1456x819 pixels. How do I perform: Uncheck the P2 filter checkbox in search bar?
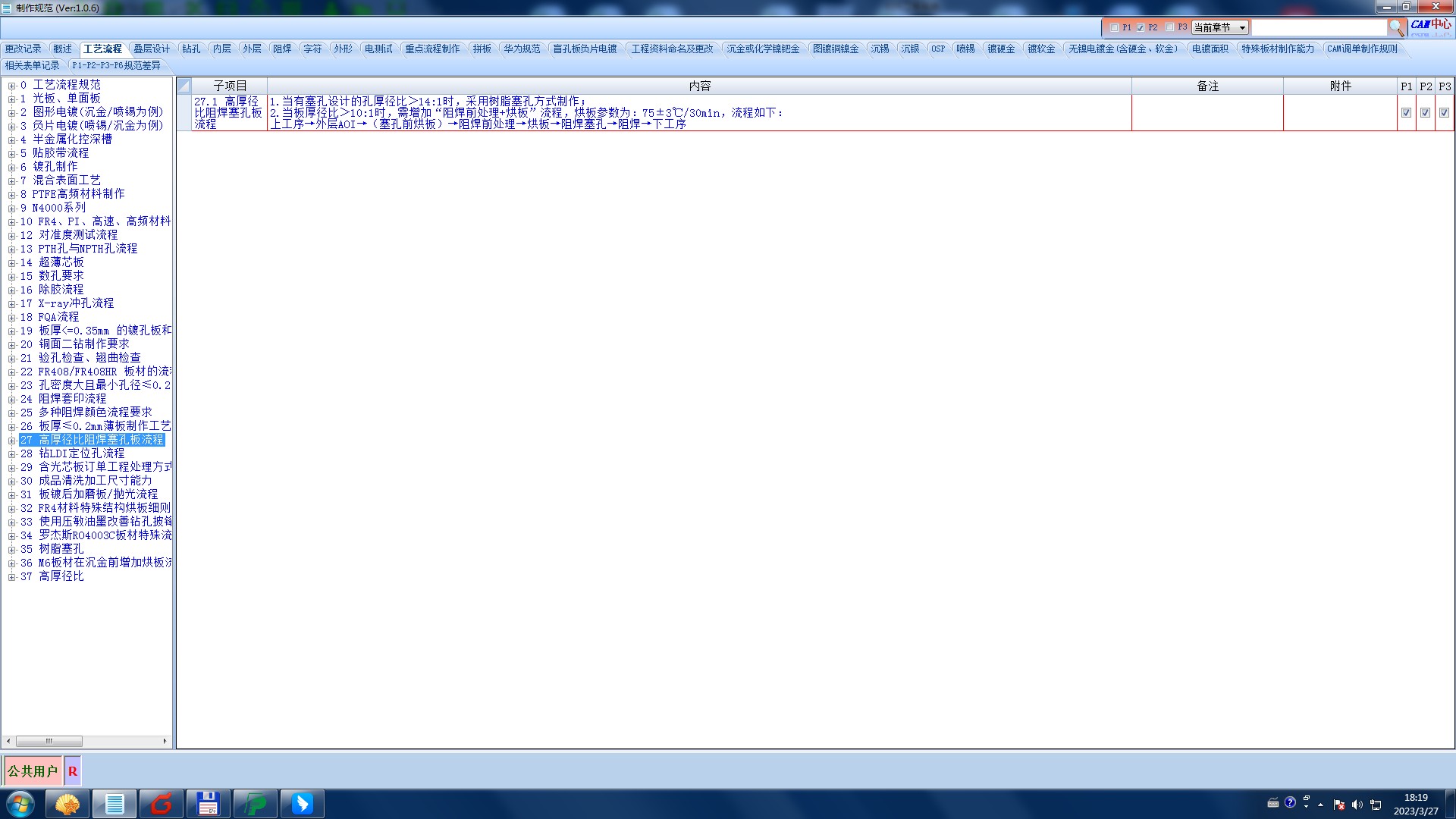click(1141, 27)
